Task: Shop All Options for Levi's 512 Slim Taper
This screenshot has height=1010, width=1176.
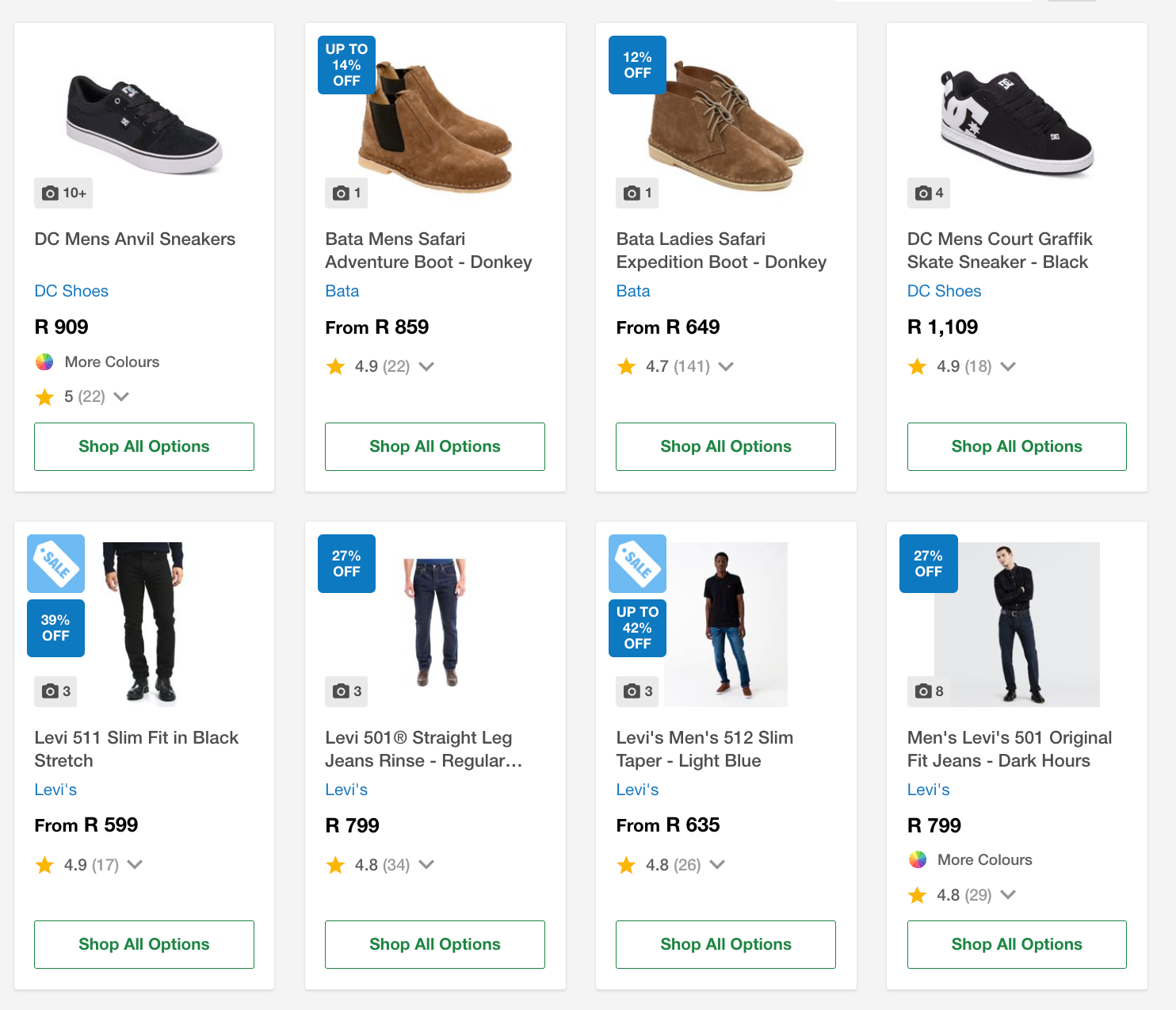Action: tap(725, 944)
